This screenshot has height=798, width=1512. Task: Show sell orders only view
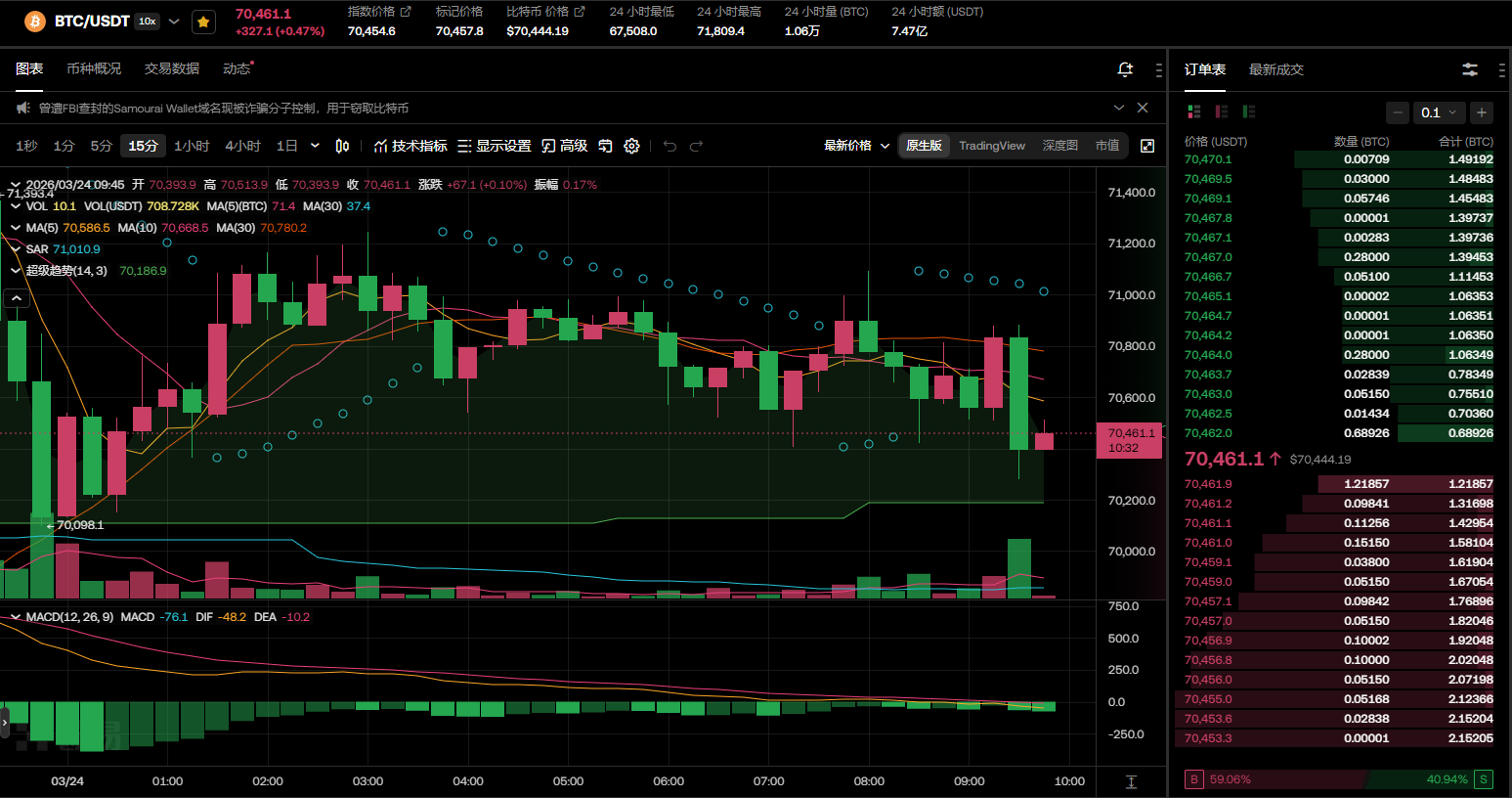coord(1221,112)
